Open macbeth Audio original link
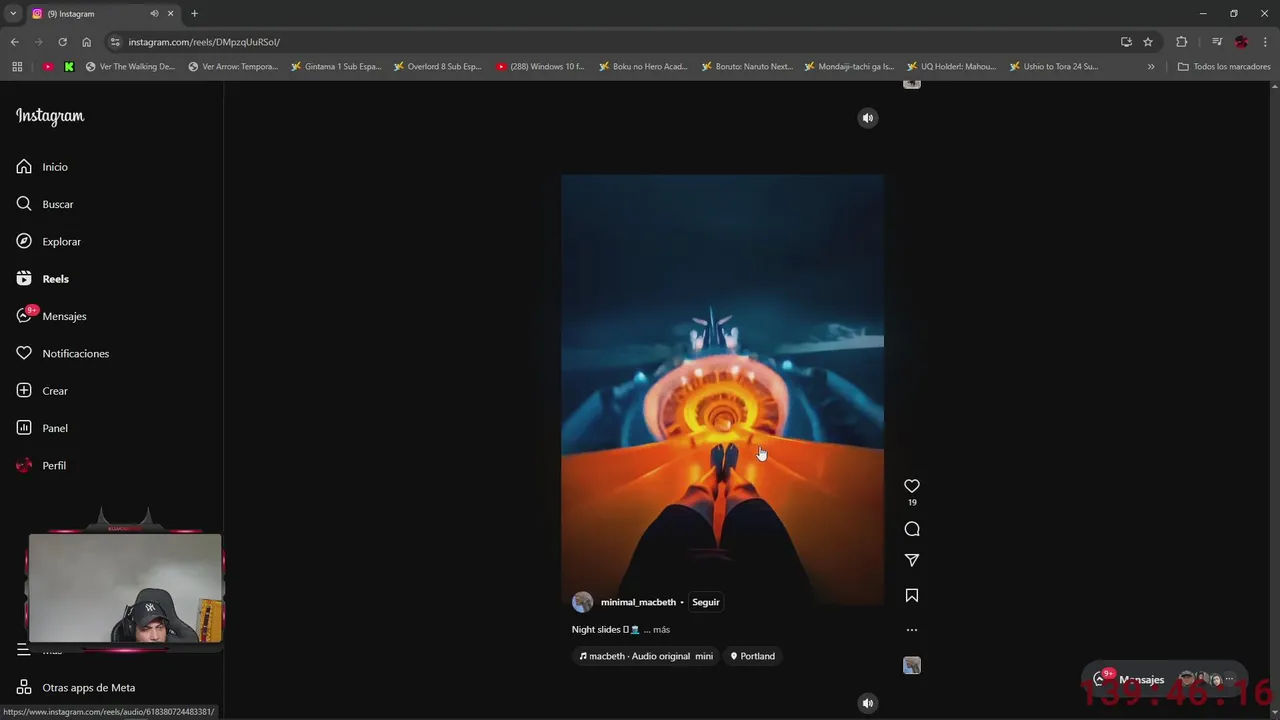The height and width of the screenshot is (720, 1280). 646,656
